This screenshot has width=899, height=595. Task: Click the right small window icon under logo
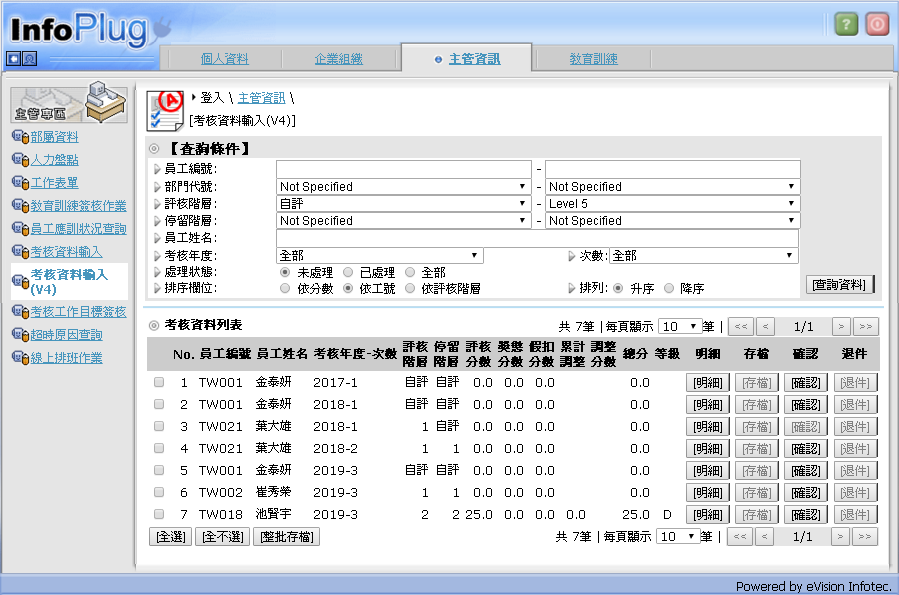29,58
